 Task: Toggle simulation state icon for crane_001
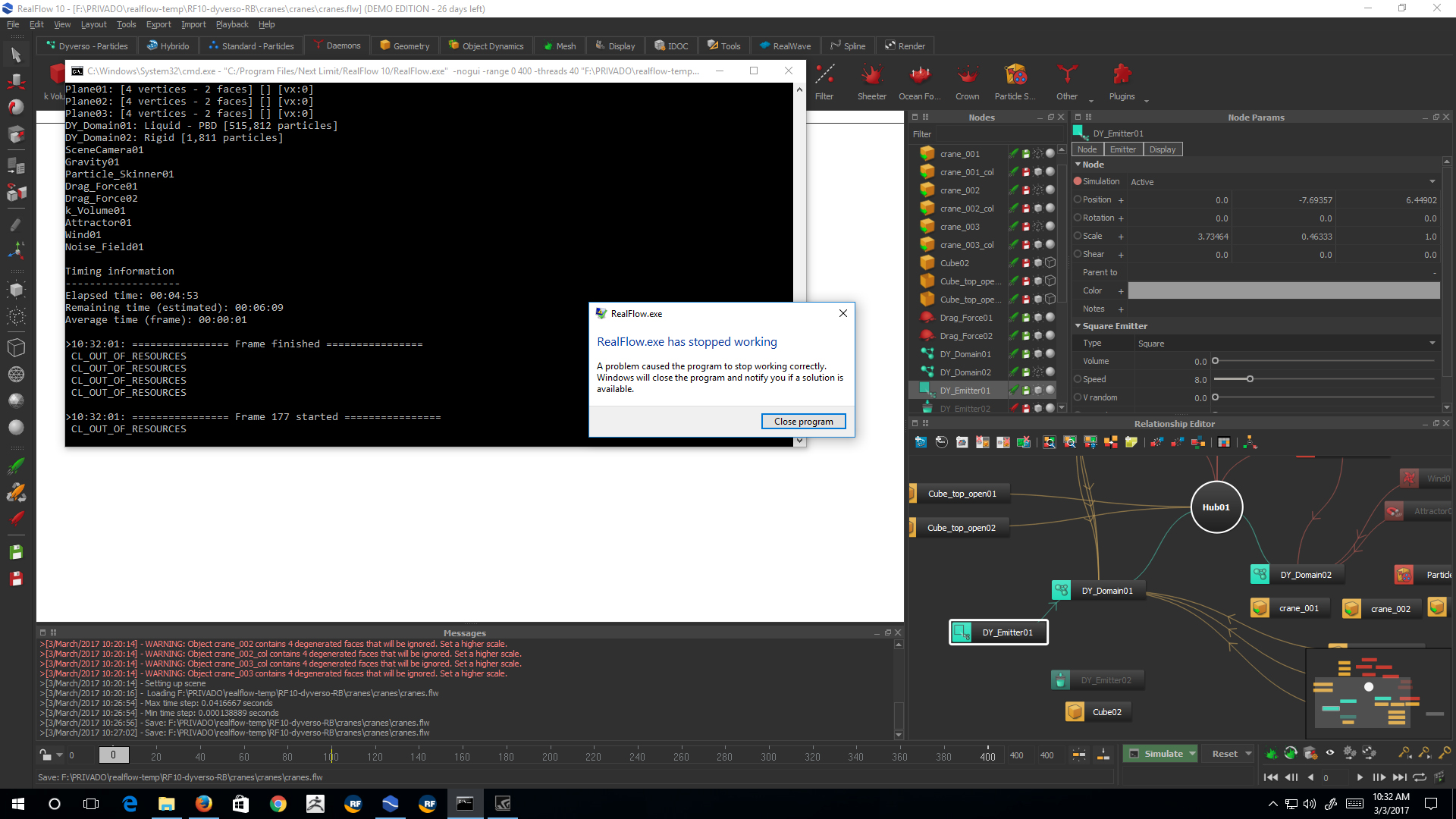click(1013, 153)
